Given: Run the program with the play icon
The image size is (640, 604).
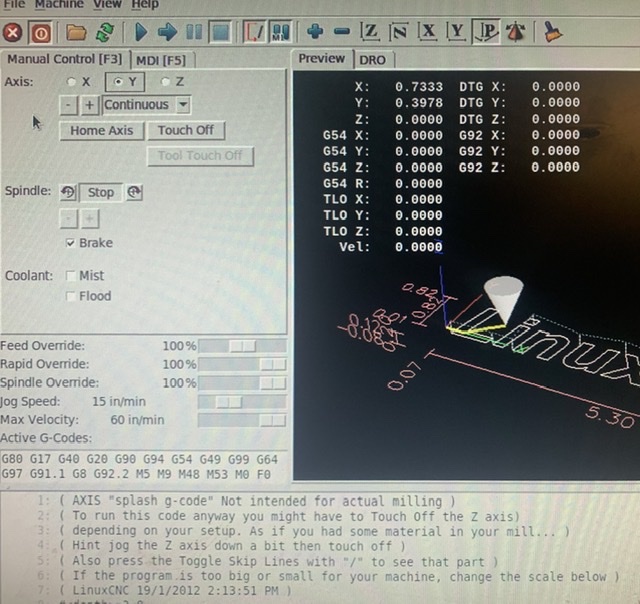Looking at the screenshot, I should pyautogui.click(x=141, y=32).
